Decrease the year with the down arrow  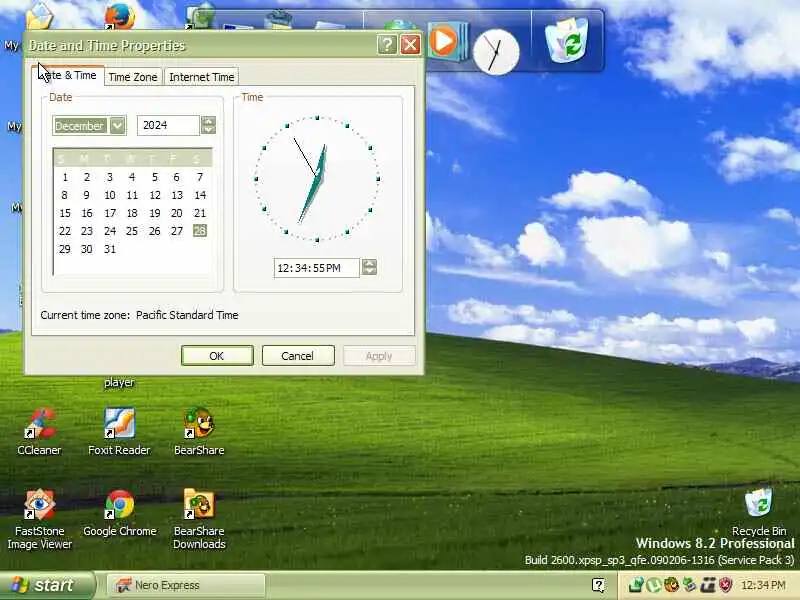(x=208, y=130)
